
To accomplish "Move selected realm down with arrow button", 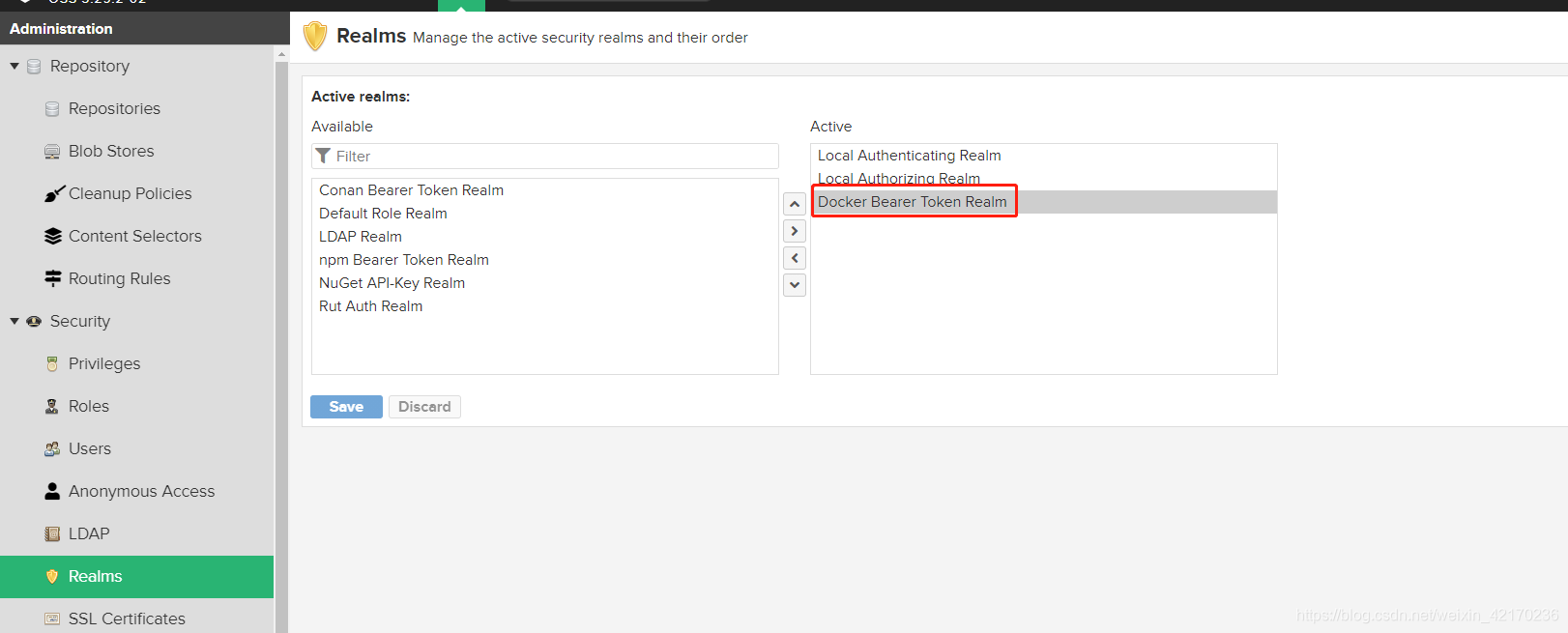I will click(795, 285).
